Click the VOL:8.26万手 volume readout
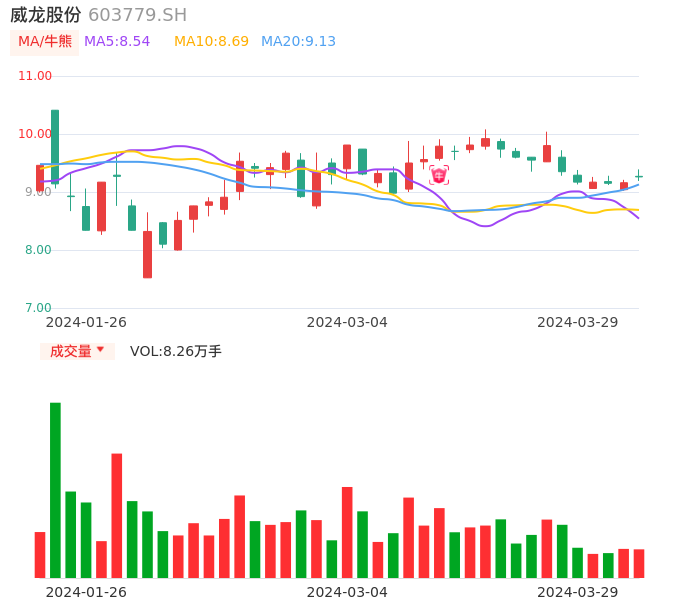686x606 pixels. click(x=176, y=351)
